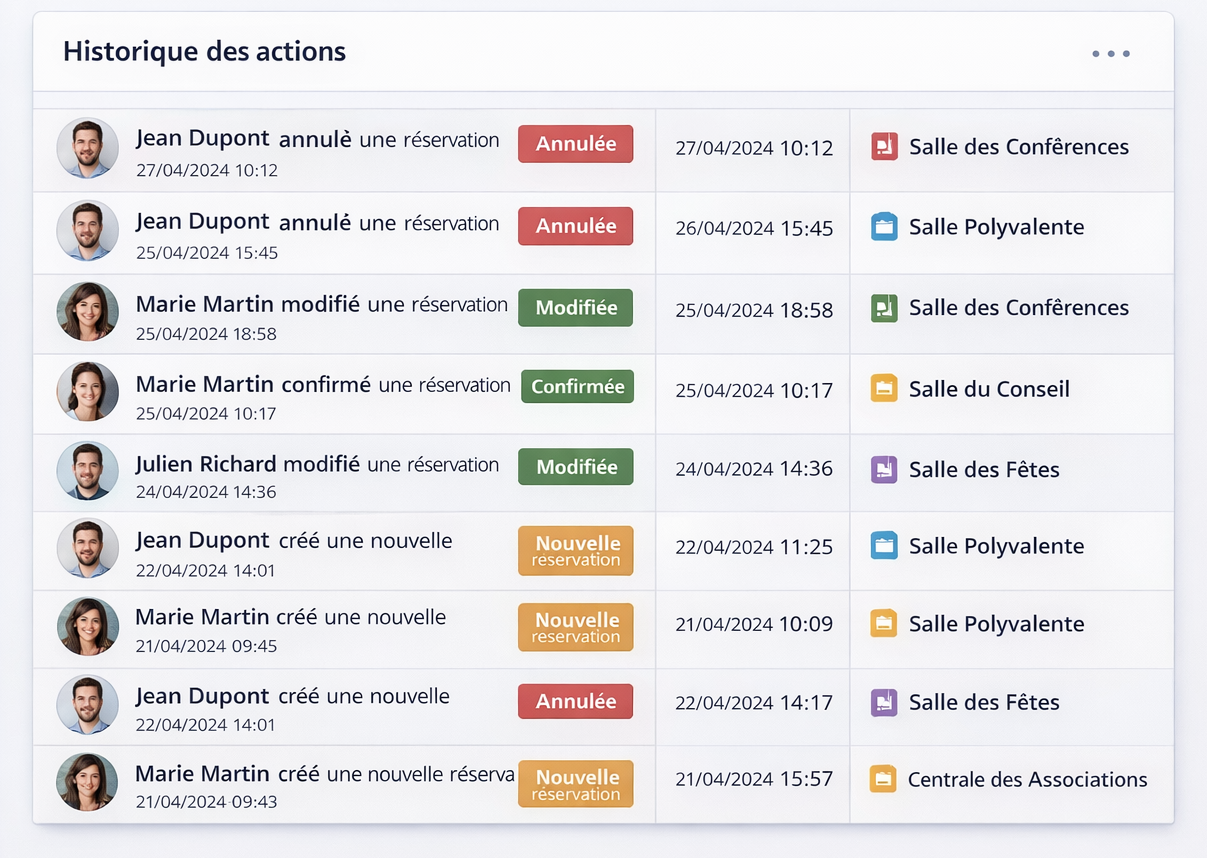Click the Annulée status badge on the top row
This screenshot has width=1207, height=858.
[575, 144]
